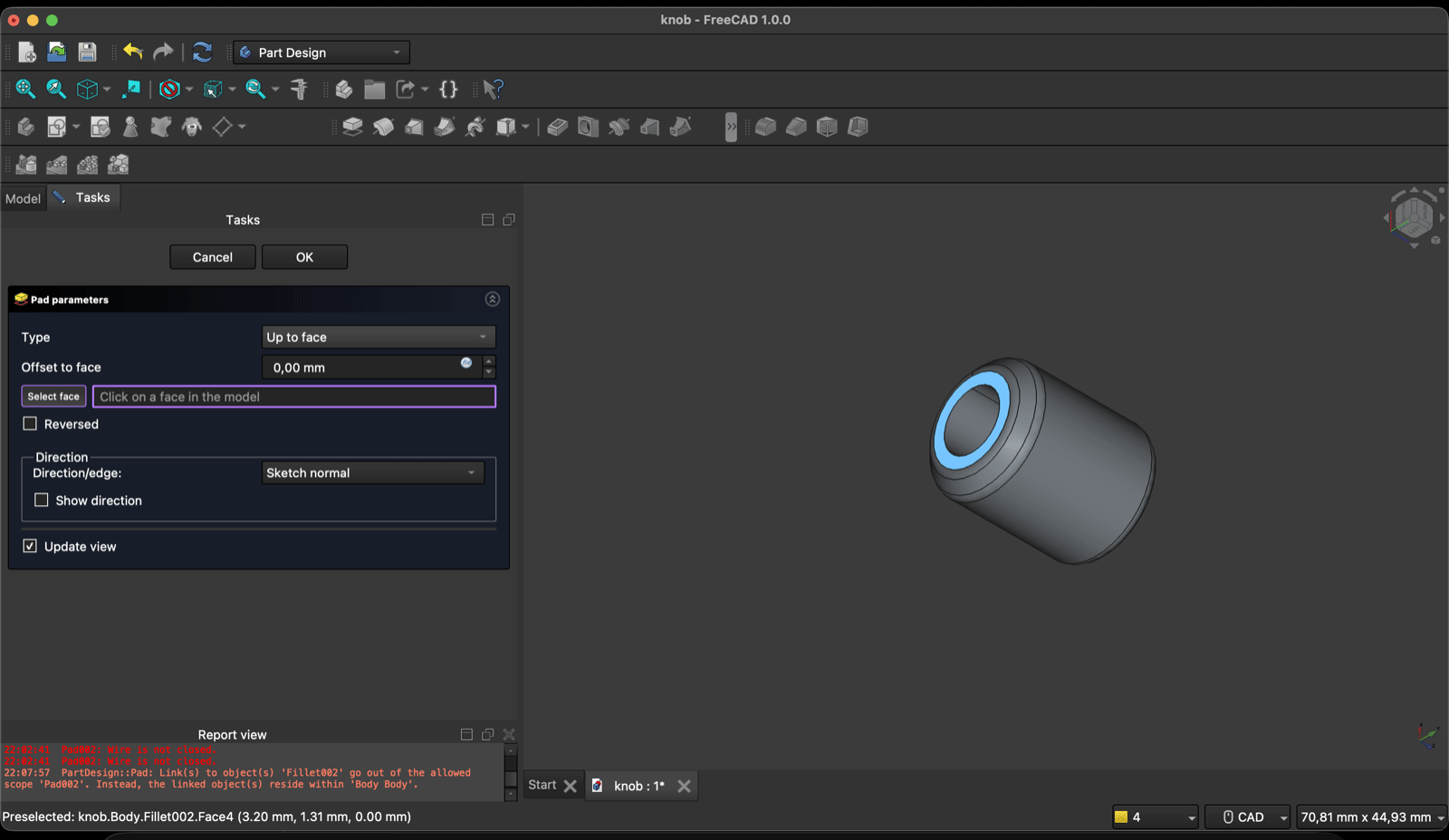Open the expression editor in Offset field
The width and height of the screenshot is (1449, 840).
tap(466, 363)
